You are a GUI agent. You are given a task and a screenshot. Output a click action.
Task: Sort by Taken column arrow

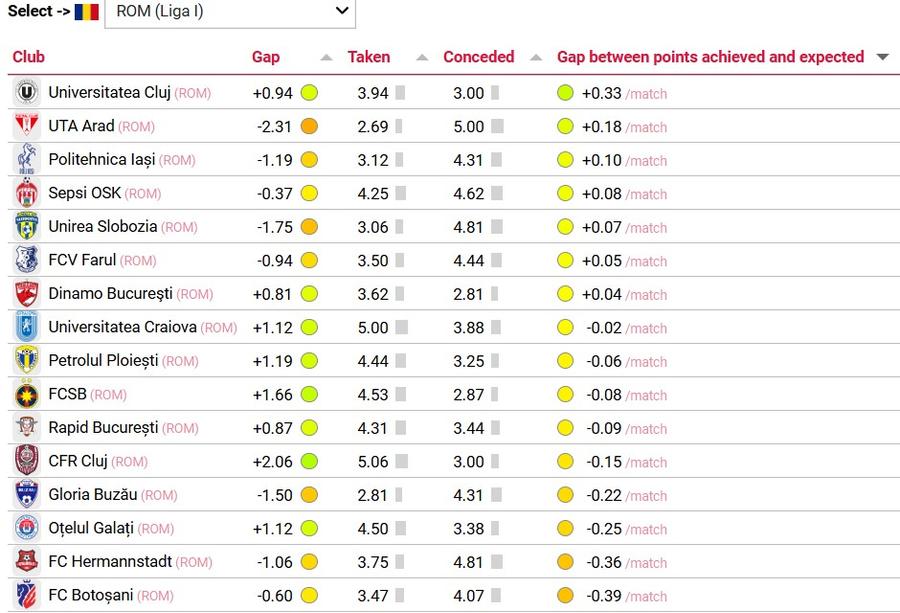(422, 57)
